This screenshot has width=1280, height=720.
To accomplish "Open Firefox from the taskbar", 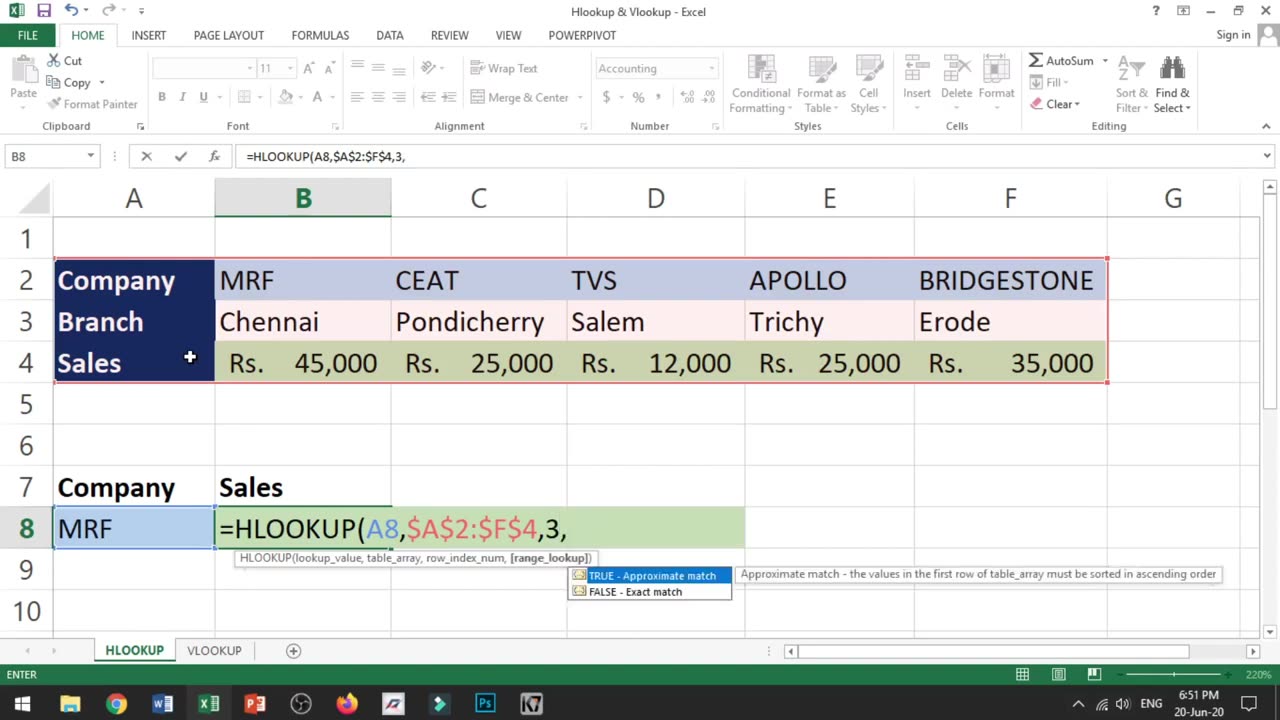I will coord(346,704).
